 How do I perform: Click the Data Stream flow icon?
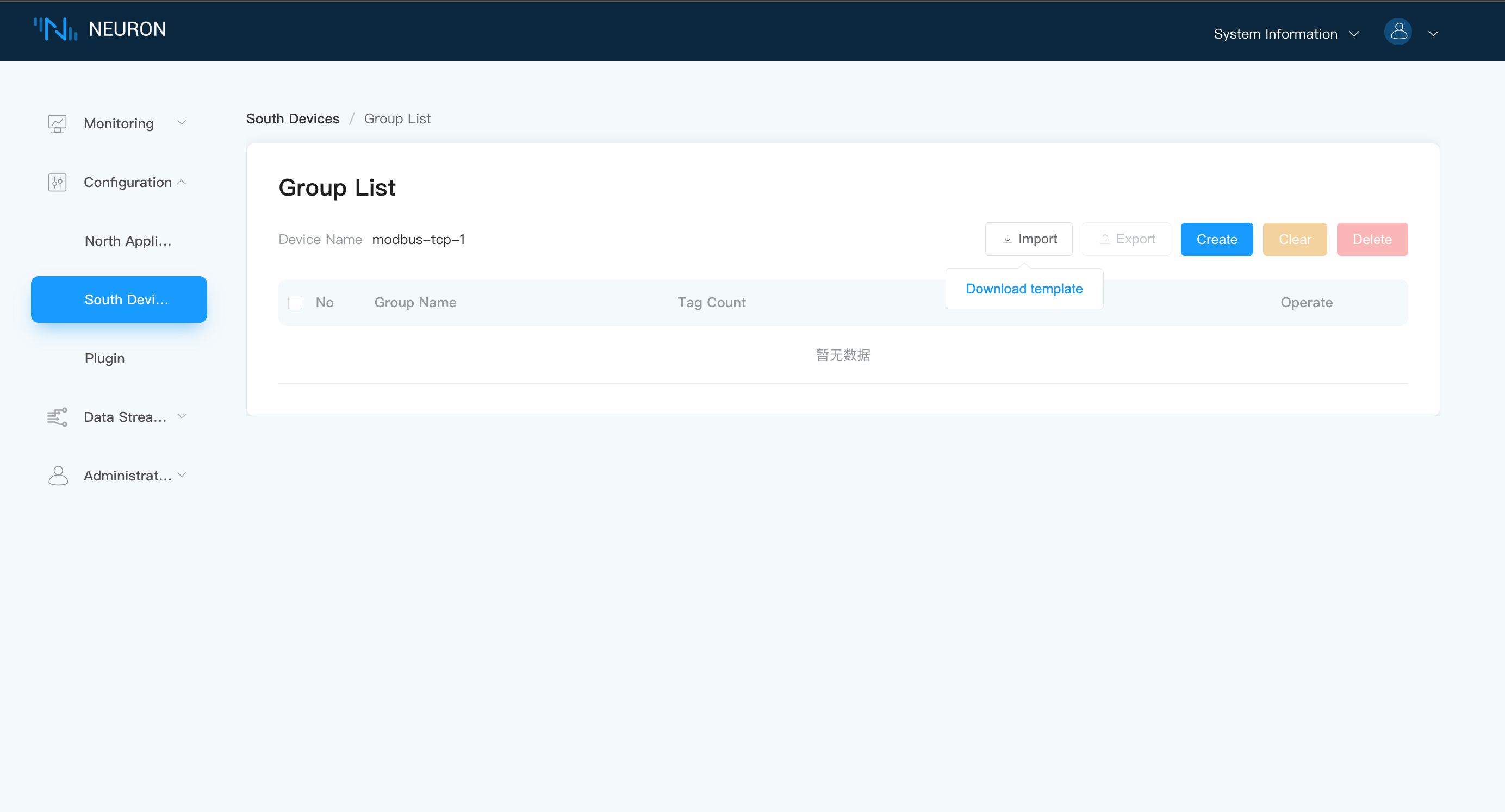57,417
